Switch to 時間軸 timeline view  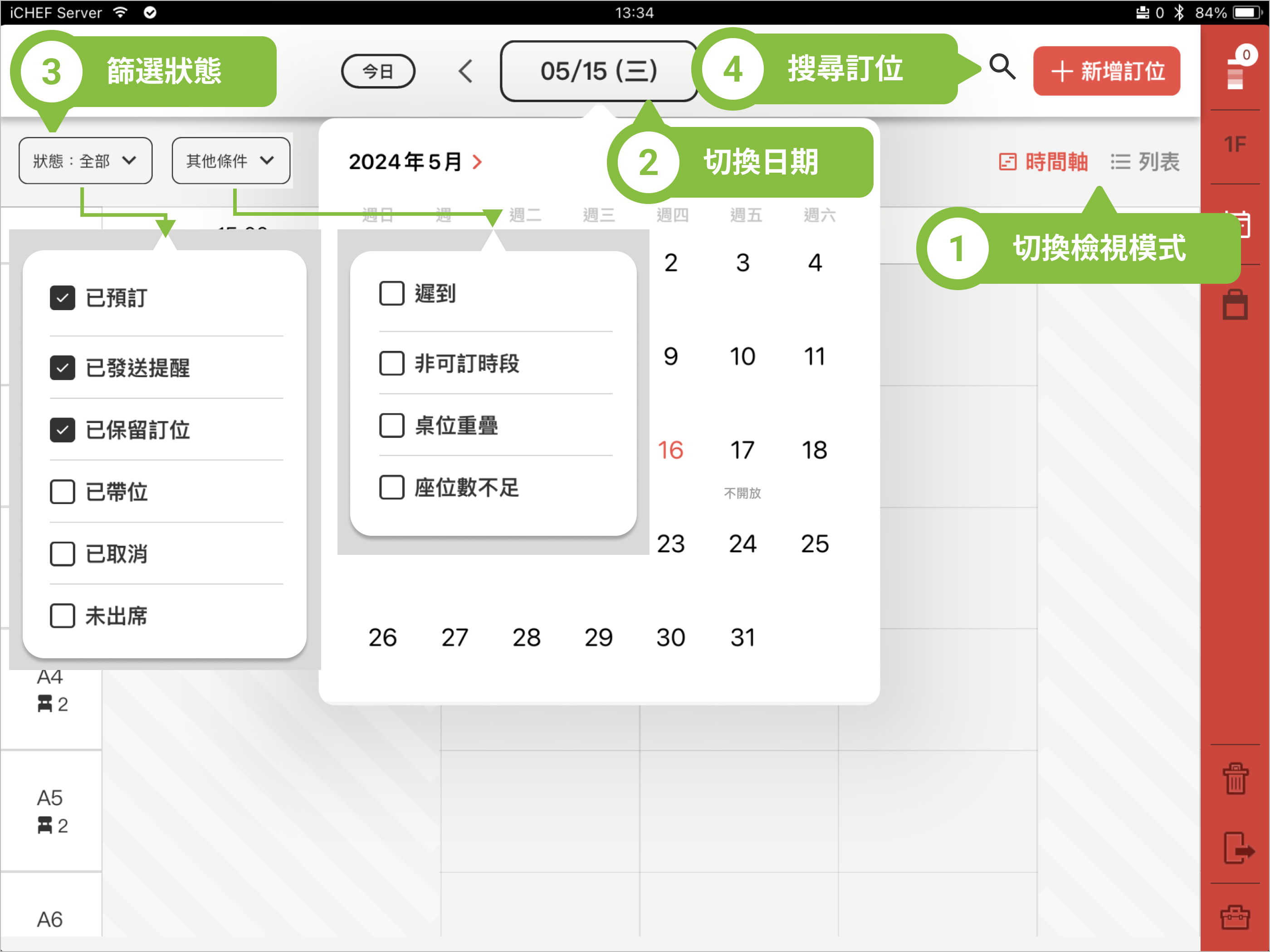[1043, 162]
